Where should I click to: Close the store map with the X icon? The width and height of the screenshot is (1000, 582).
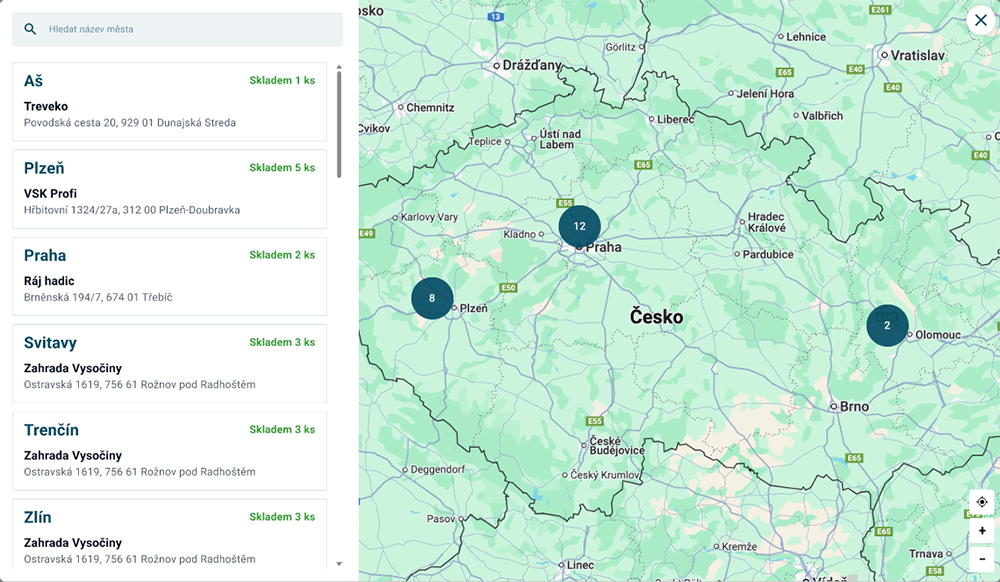pos(979,19)
